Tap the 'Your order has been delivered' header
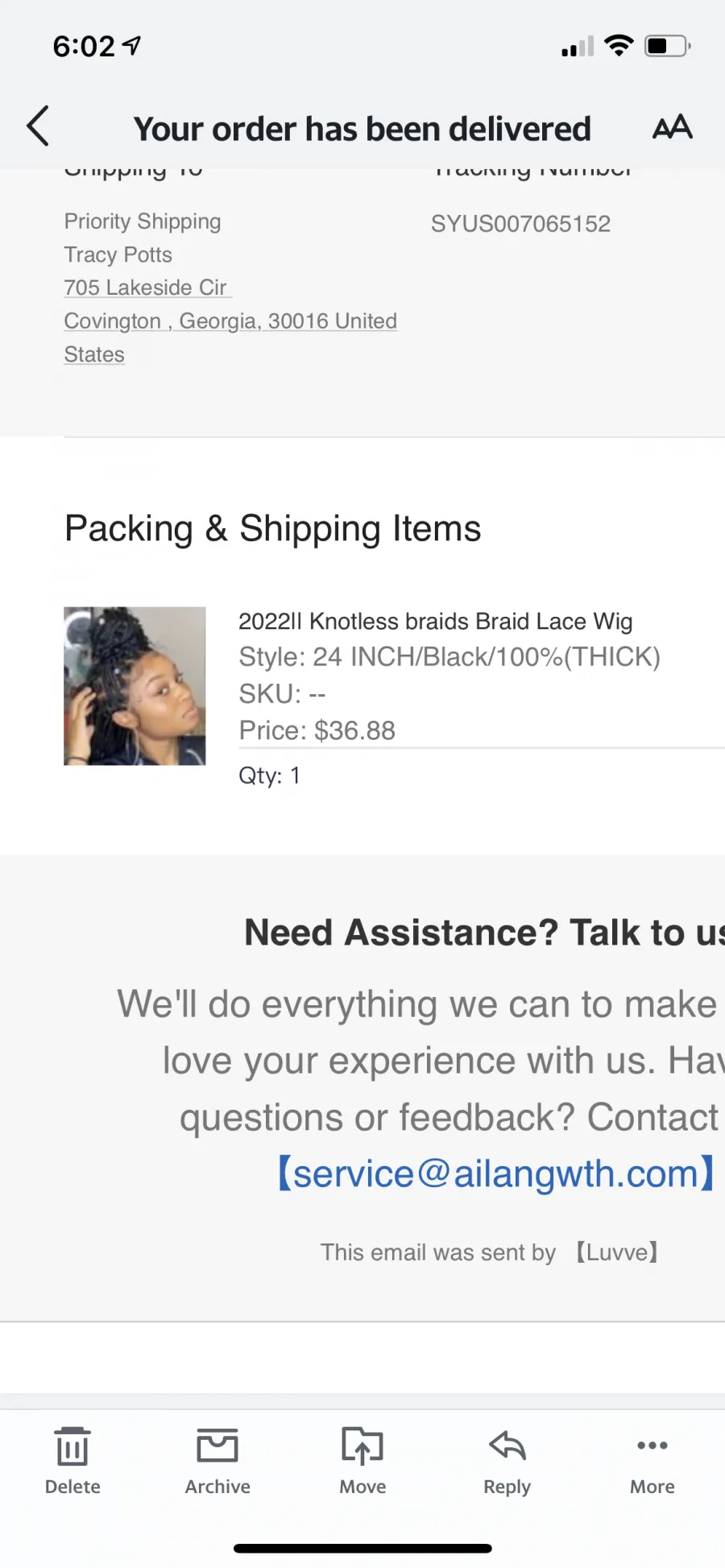The image size is (725, 1568). pos(362,129)
